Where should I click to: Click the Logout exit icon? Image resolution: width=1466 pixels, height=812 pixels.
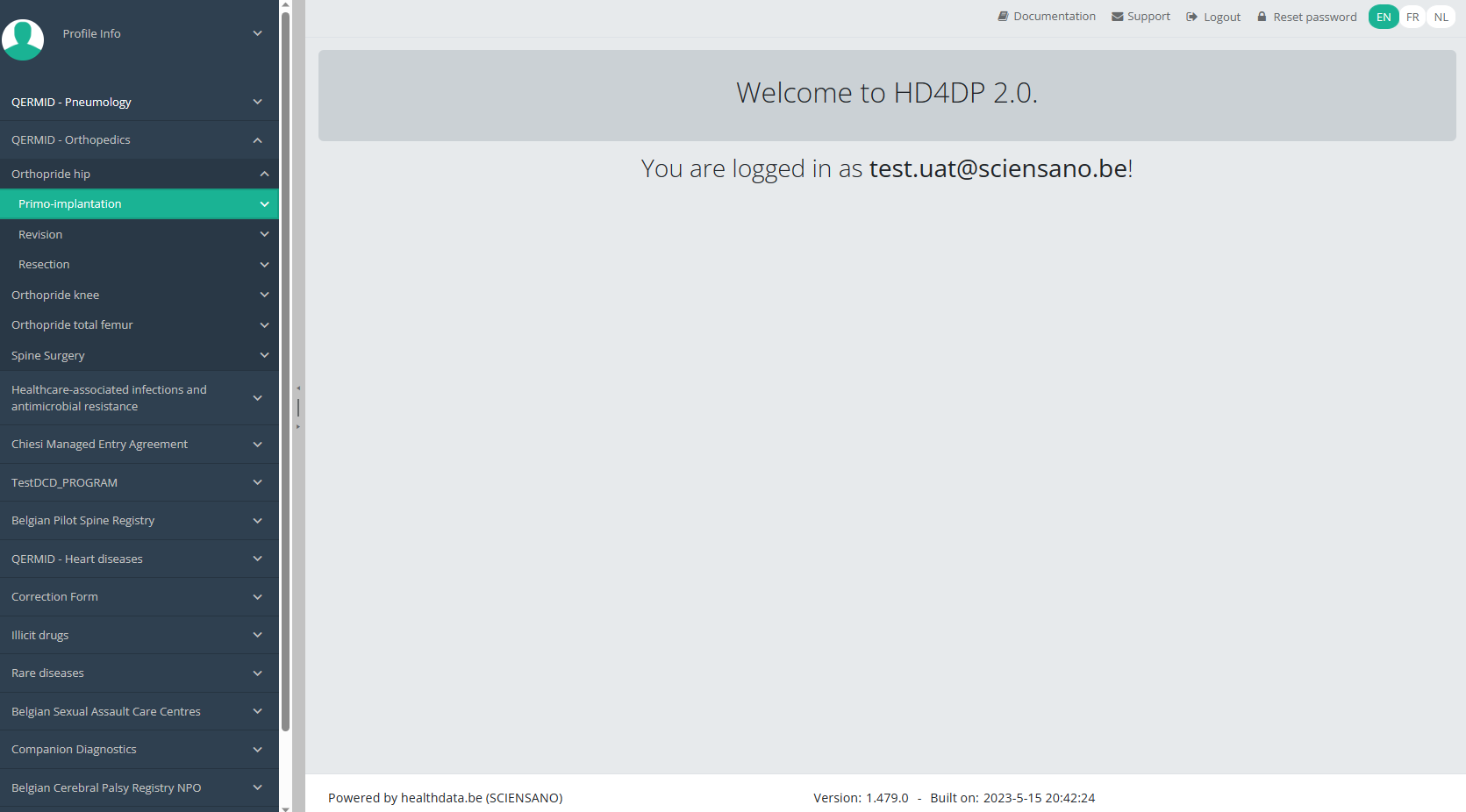click(x=1191, y=17)
